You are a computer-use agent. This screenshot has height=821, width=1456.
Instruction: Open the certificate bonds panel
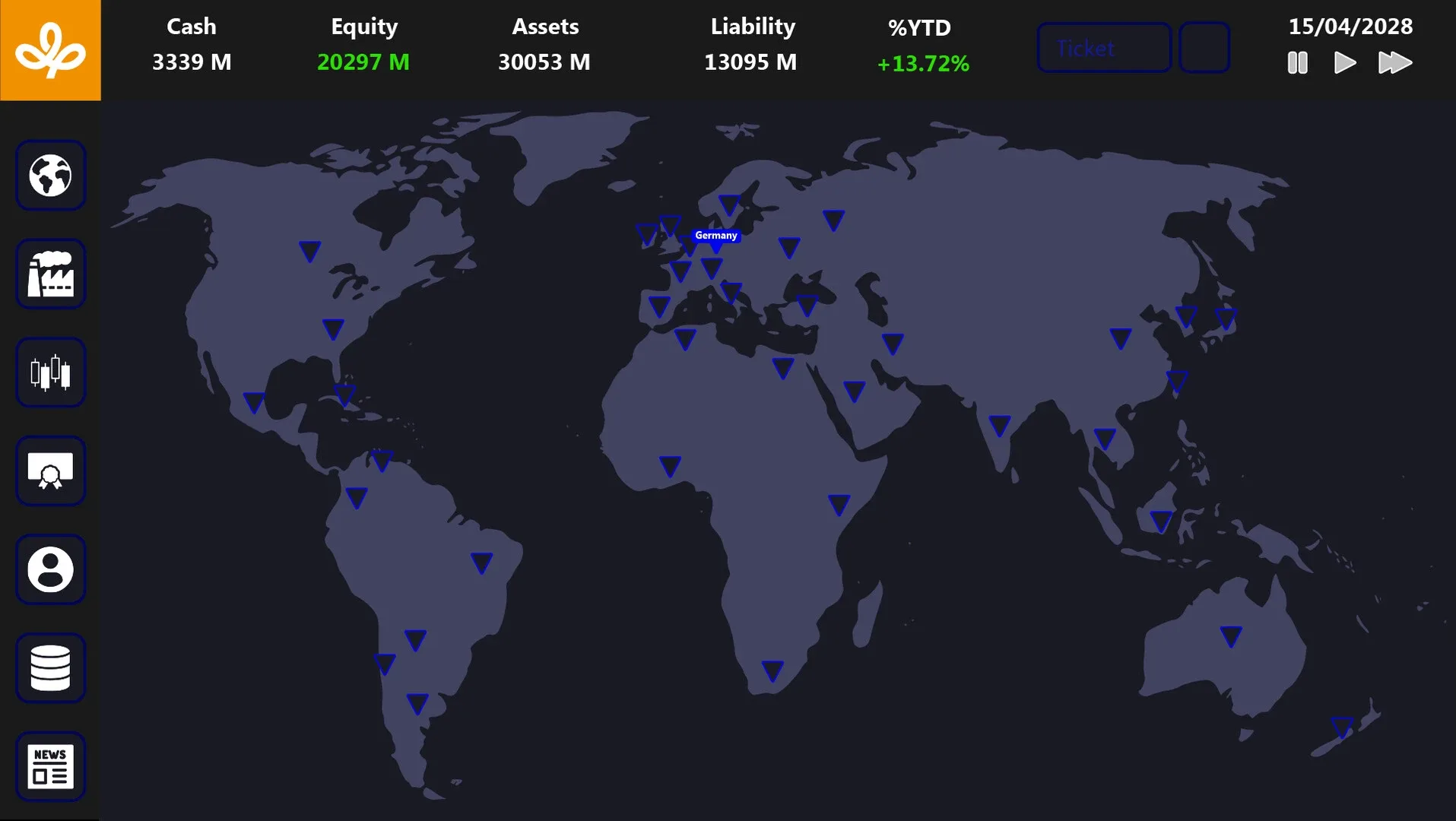pos(50,471)
